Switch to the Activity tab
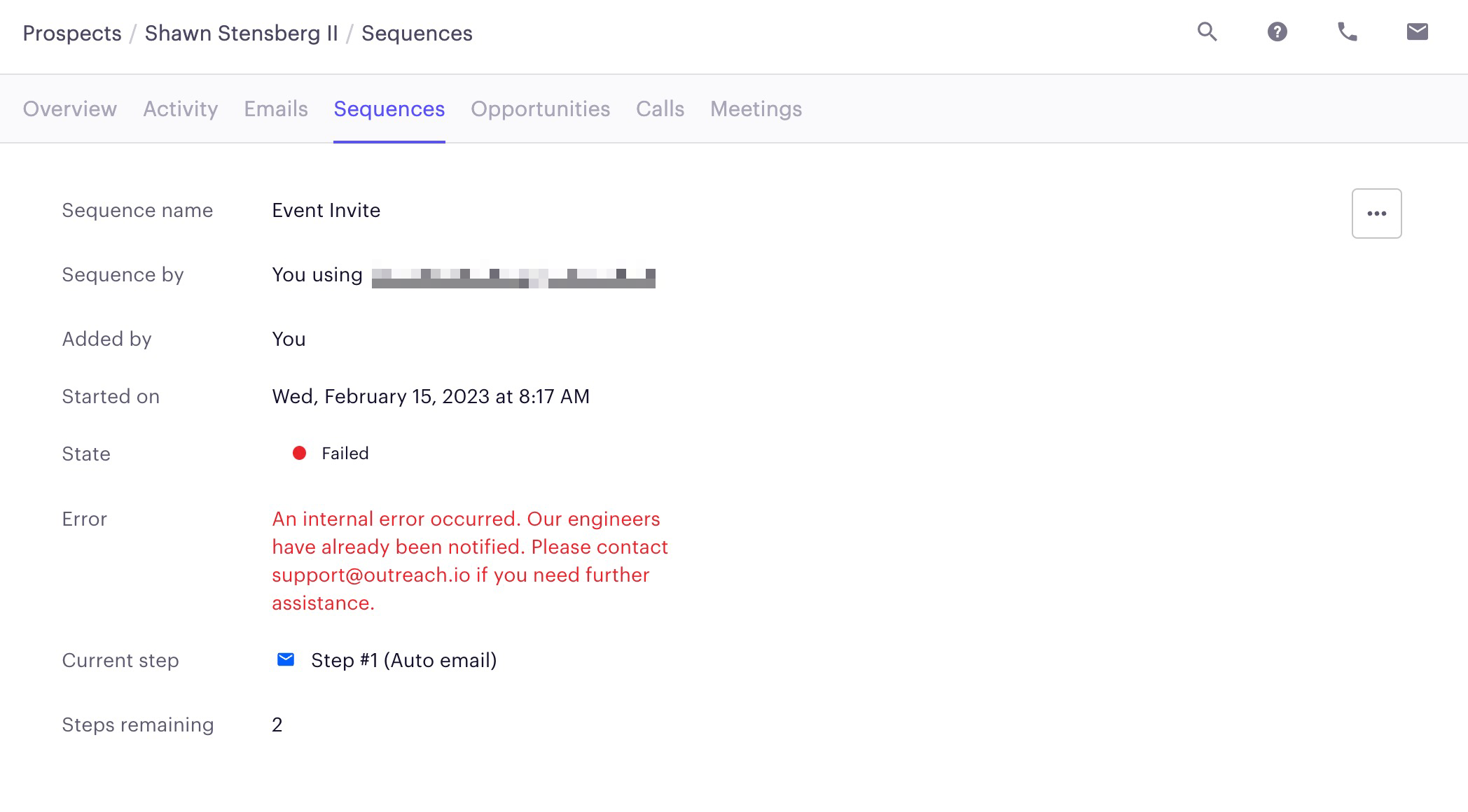Screen dimensions: 1468x812 click(181, 109)
